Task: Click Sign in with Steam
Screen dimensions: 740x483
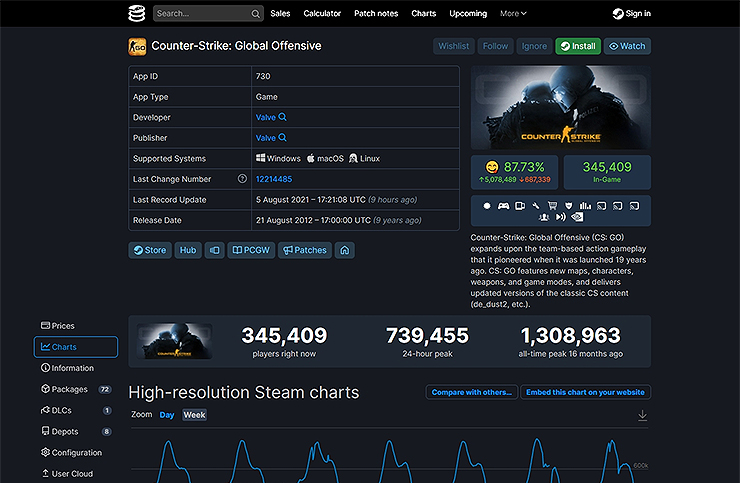Action: [x=631, y=14]
